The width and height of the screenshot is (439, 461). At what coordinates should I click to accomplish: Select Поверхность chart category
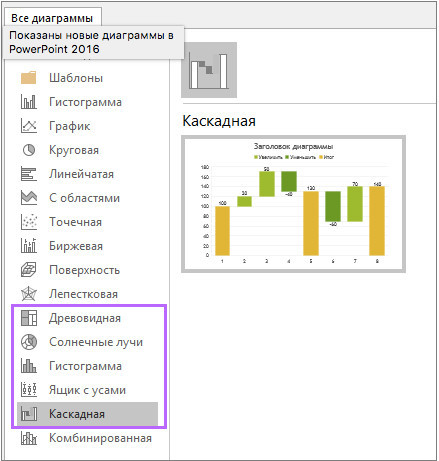pyautogui.click(x=84, y=270)
